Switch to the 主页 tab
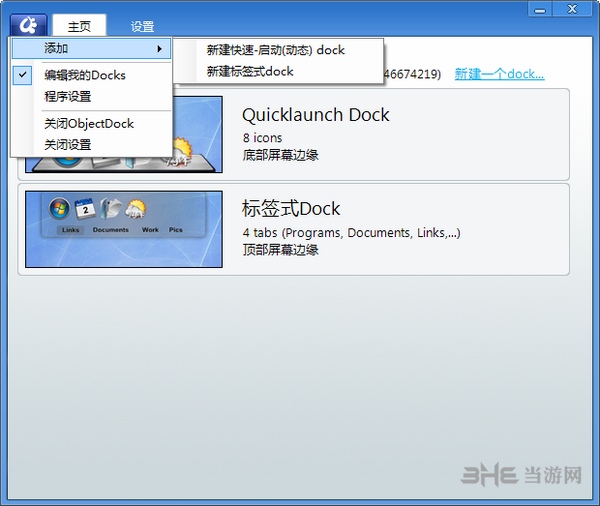 tap(79, 26)
